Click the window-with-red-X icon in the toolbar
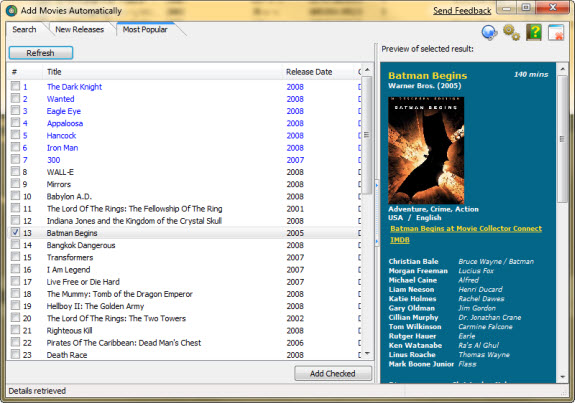 [x=556, y=32]
